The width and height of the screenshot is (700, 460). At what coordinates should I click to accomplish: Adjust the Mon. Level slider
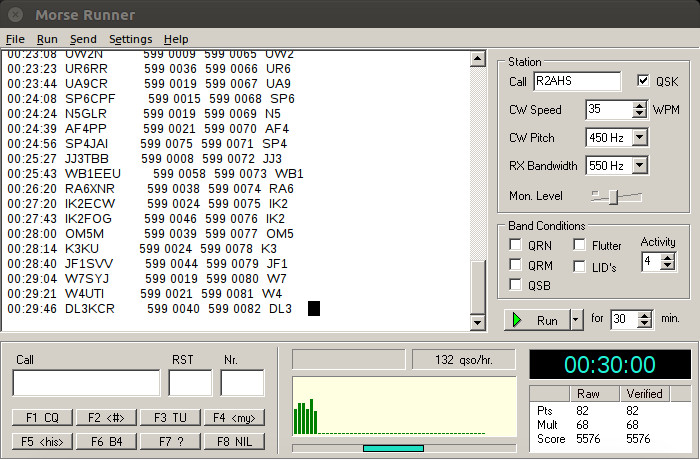(x=611, y=197)
